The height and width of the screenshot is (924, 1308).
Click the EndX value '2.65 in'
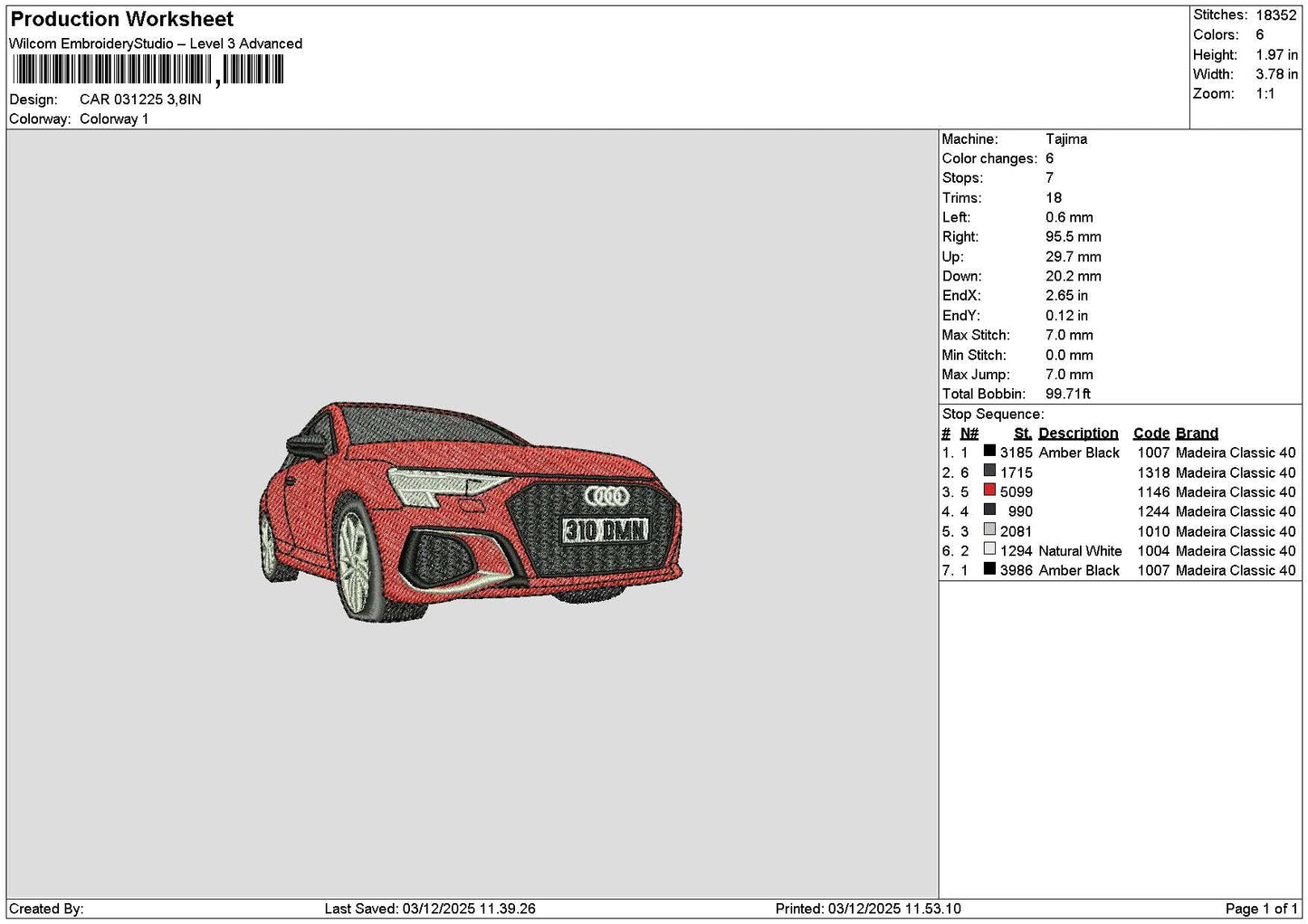coord(1067,296)
